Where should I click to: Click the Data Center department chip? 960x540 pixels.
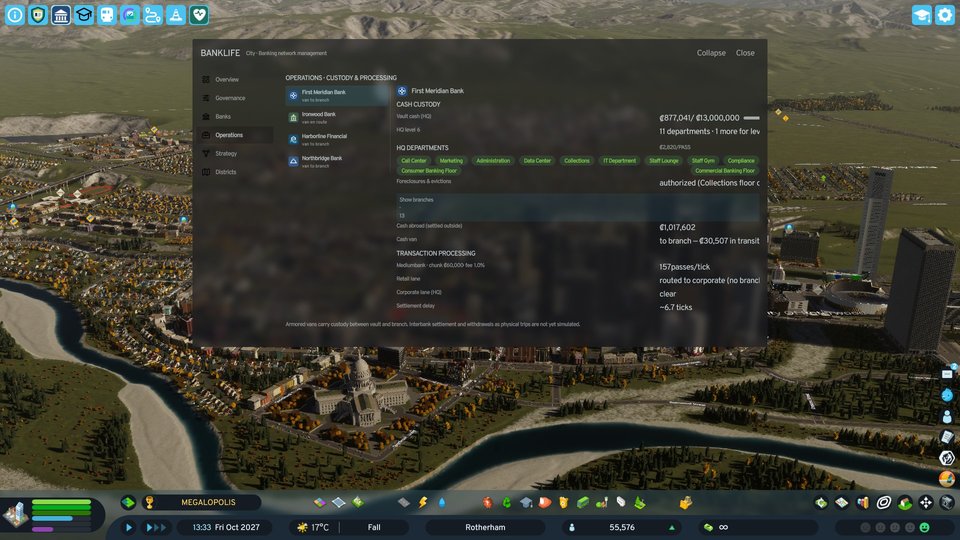pyautogui.click(x=537, y=161)
